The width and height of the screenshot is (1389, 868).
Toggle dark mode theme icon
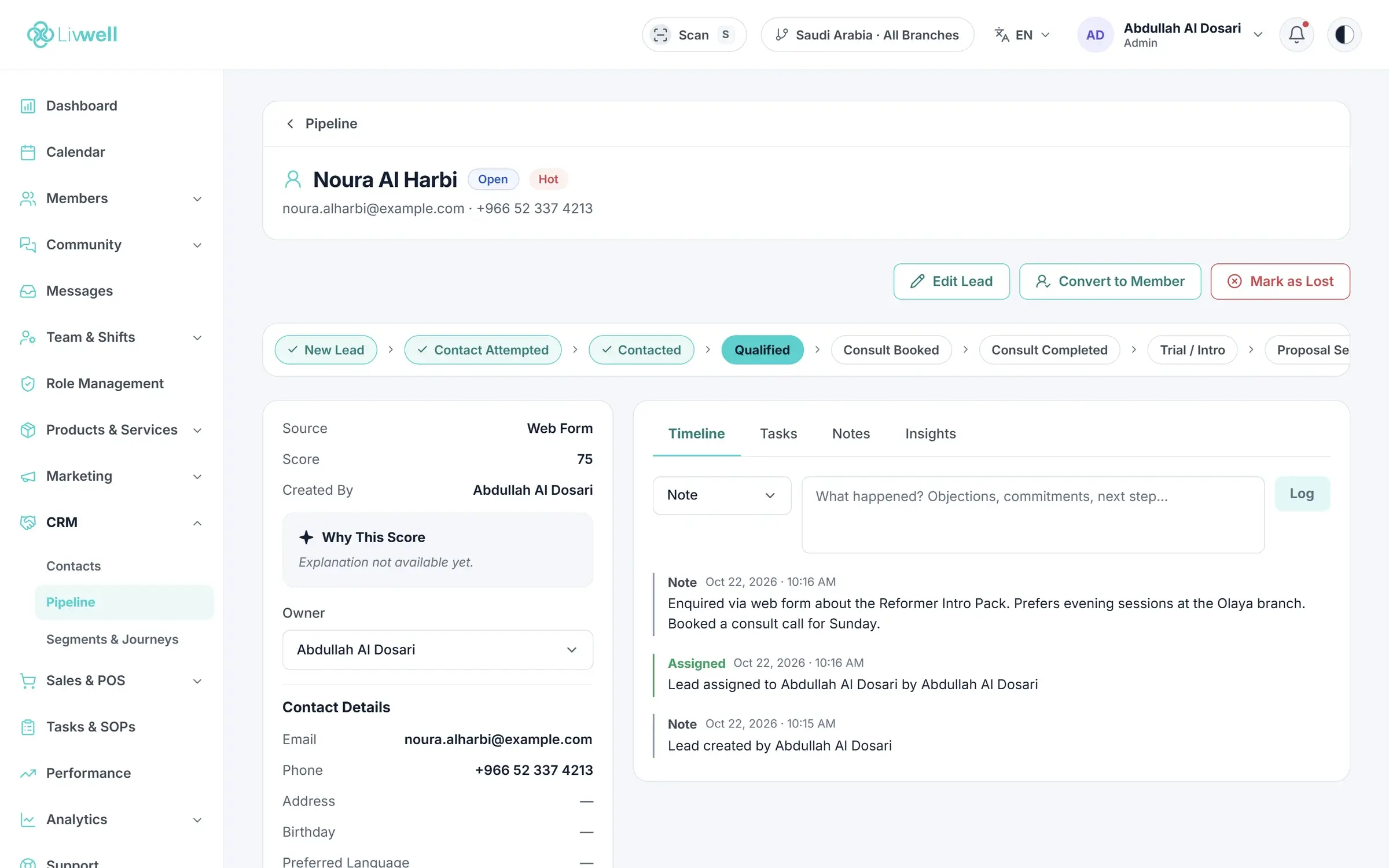[1344, 35]
